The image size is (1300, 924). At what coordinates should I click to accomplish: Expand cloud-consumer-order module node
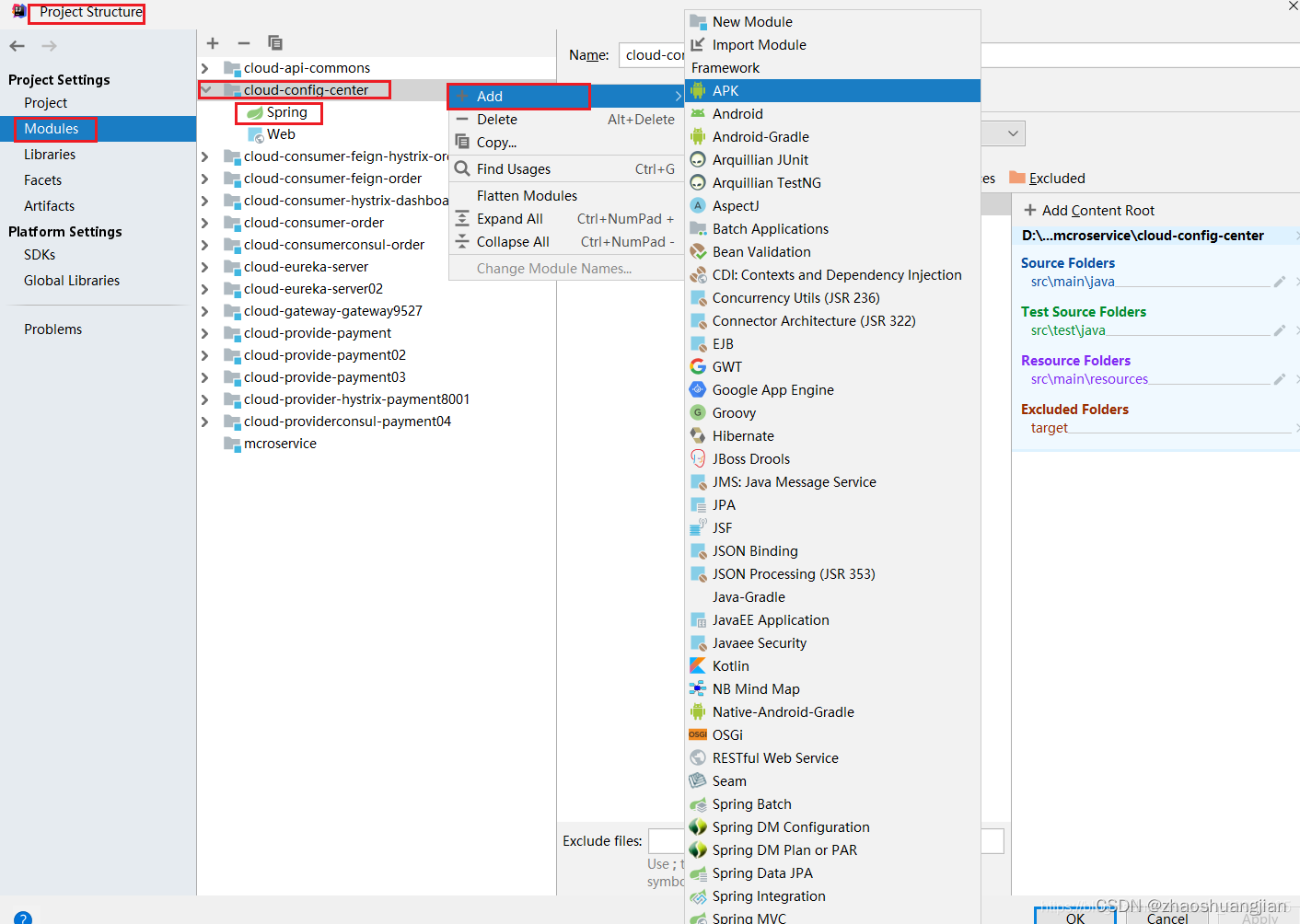point(205,223)
